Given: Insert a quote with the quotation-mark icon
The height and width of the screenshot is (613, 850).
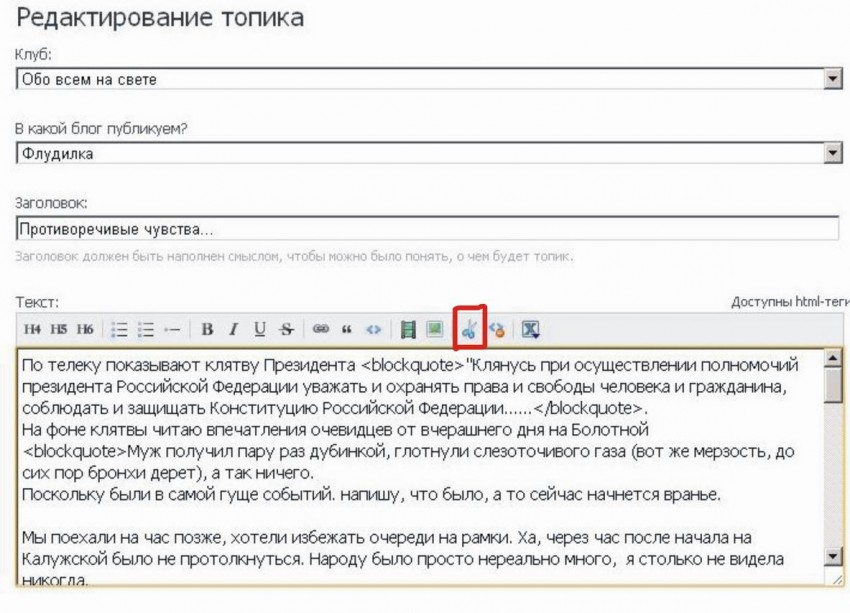Looking at the screenshot, I should pyautogui.click(x=347, y=328).
